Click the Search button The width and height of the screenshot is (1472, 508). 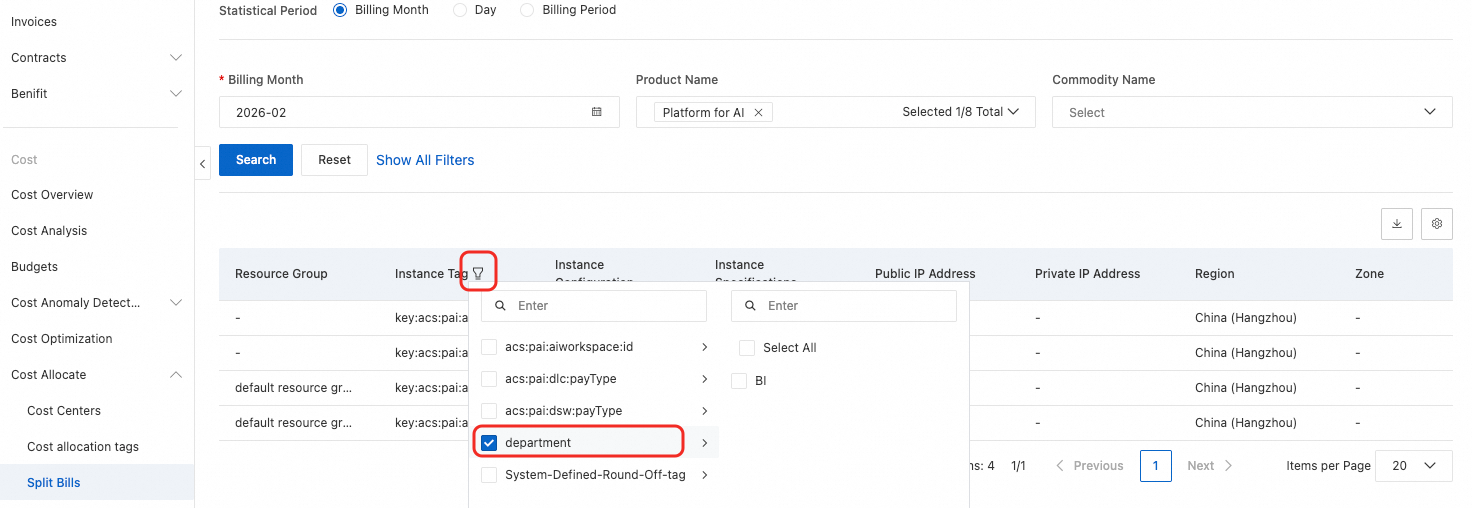(x=256, y=160)
